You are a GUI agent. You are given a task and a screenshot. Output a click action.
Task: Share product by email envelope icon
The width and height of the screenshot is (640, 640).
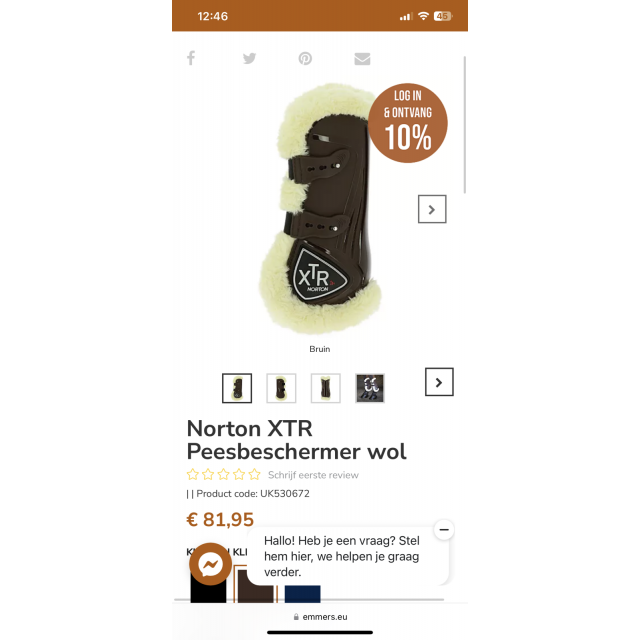coord(362,59)
